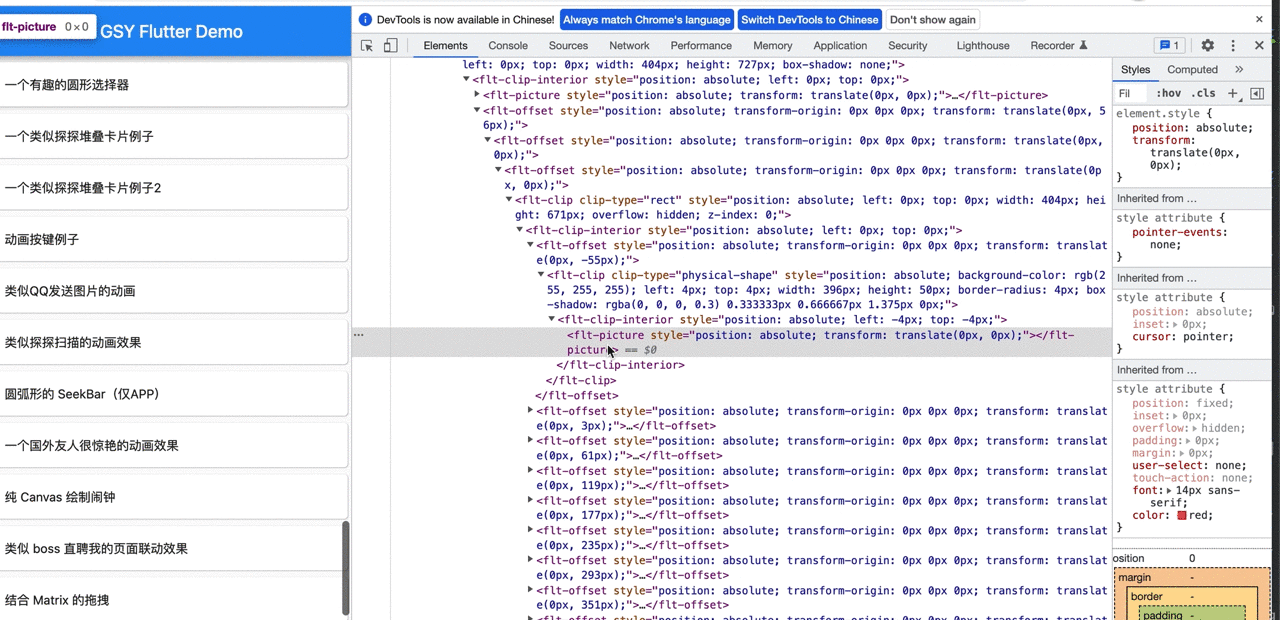1280x620 pixels.
Task: Expand the font shorthand property
Action: (x=1169, y=491)
